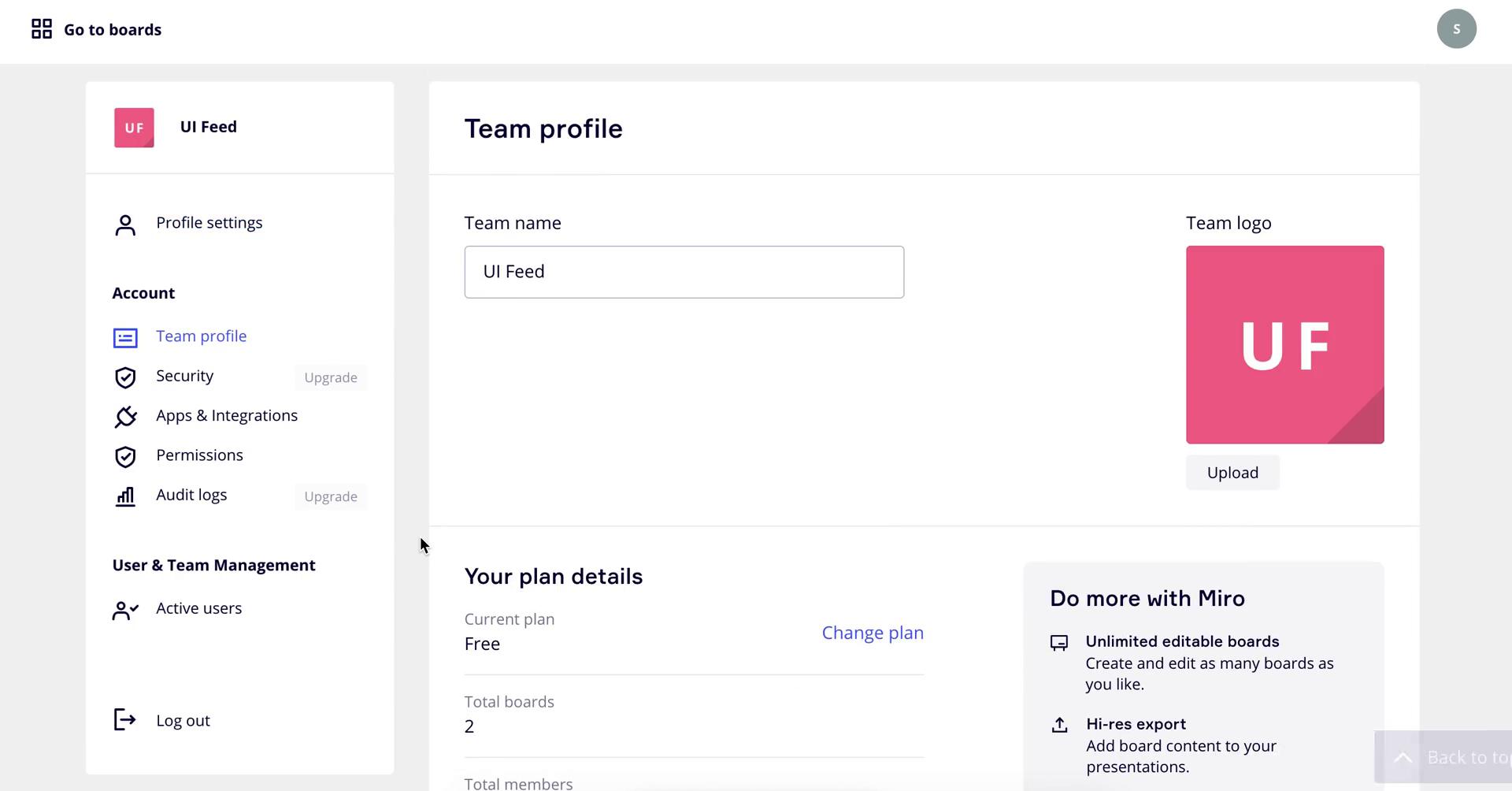
Task: Click the UF team logo in sidebar
Action: (x=134, y=128)
